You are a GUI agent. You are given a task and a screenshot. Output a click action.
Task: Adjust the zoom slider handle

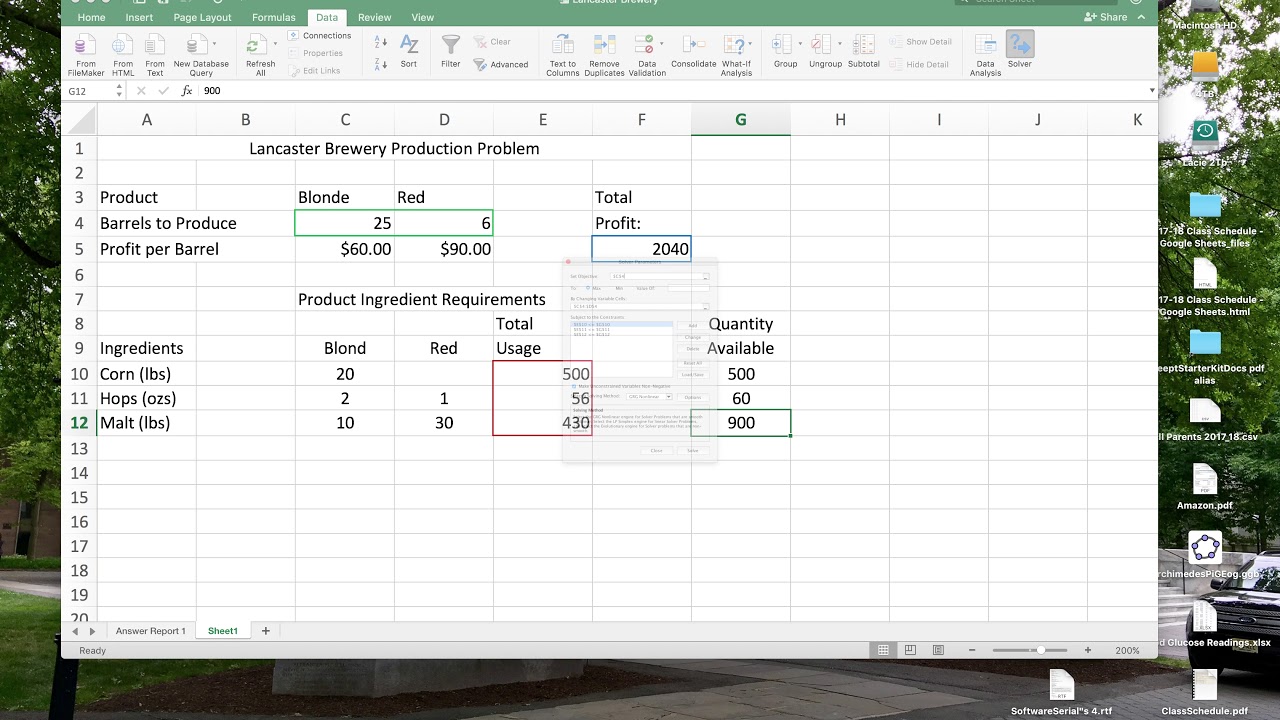point(1040,650)
